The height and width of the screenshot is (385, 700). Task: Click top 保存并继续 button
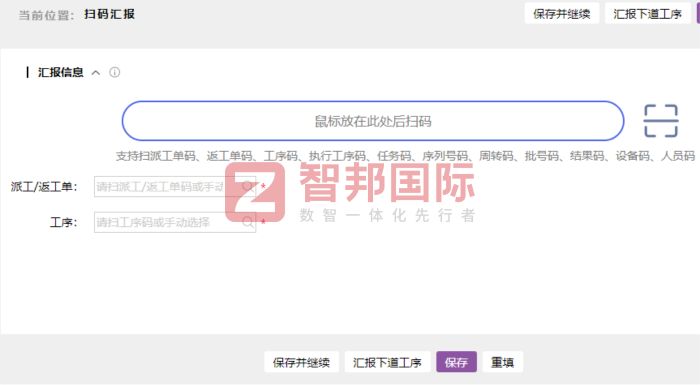pyautogui.click(x=562, y=14)
